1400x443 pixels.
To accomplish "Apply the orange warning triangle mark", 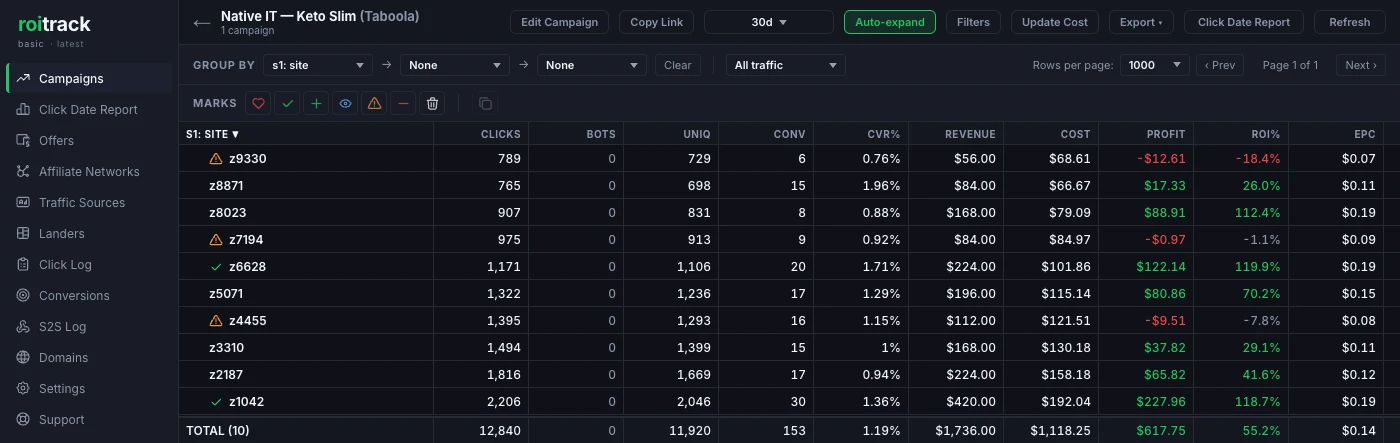I will tap(374, 103).
